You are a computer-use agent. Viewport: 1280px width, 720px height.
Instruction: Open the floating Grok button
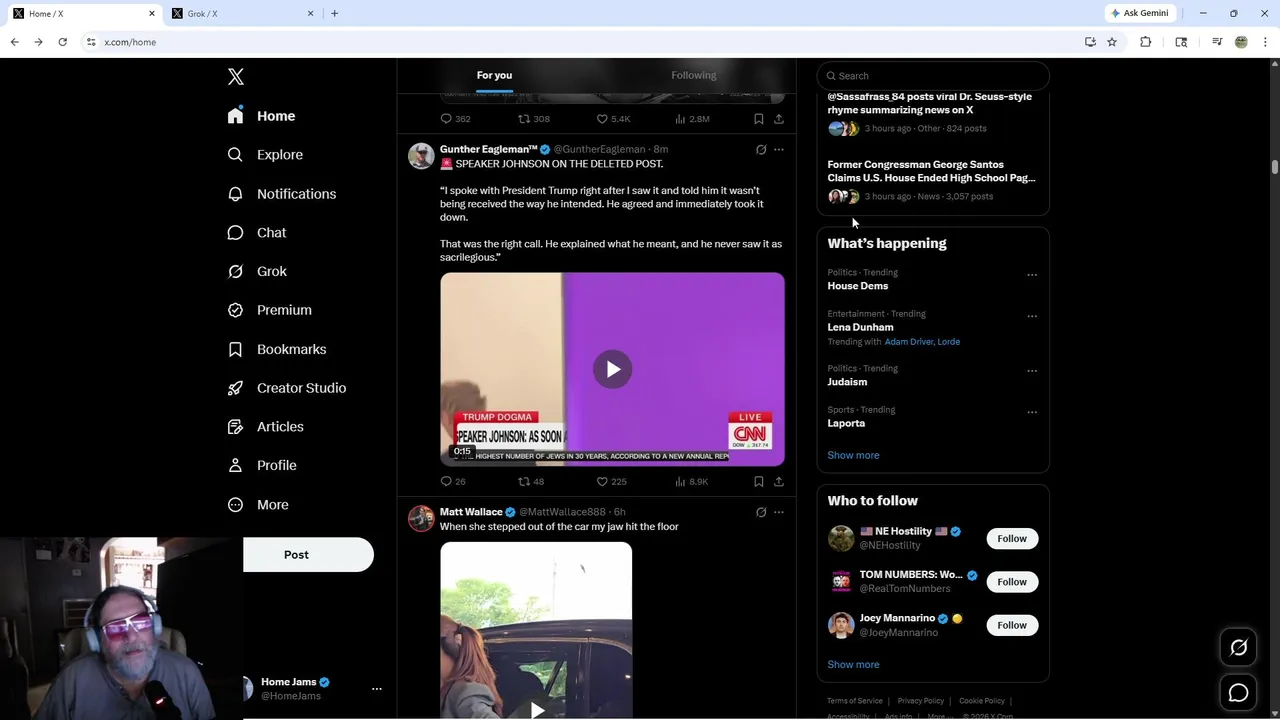pyautogui.click(x=1238, y=648)
